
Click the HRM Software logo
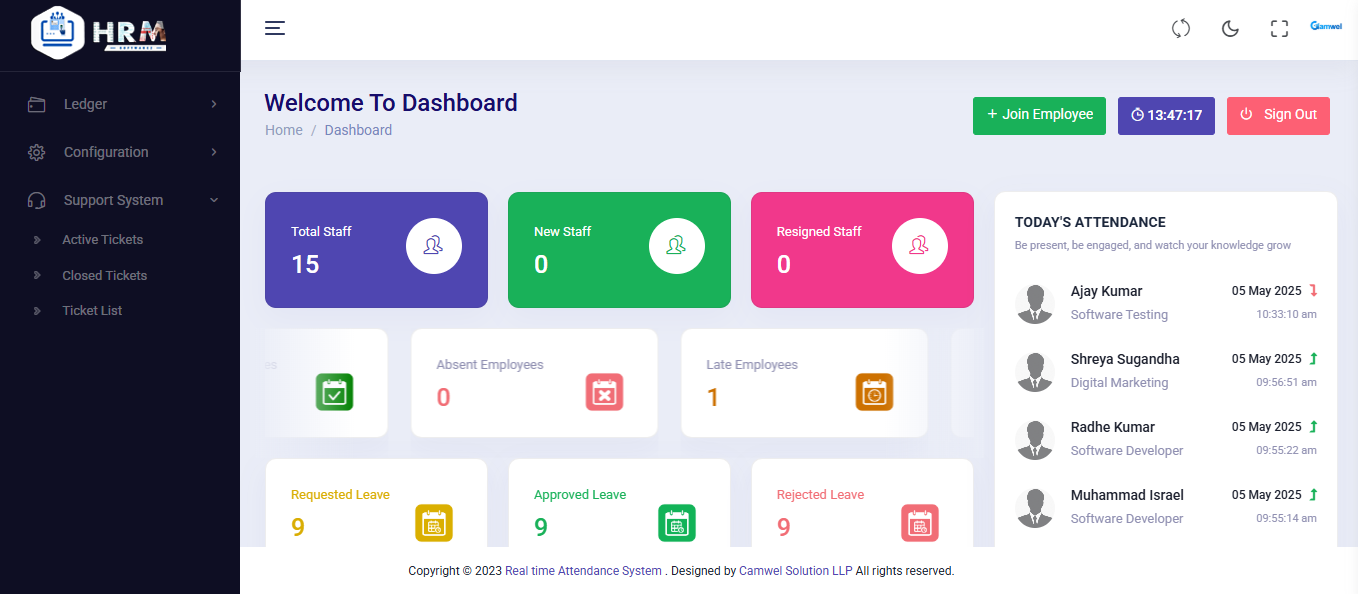pos(100,33)
